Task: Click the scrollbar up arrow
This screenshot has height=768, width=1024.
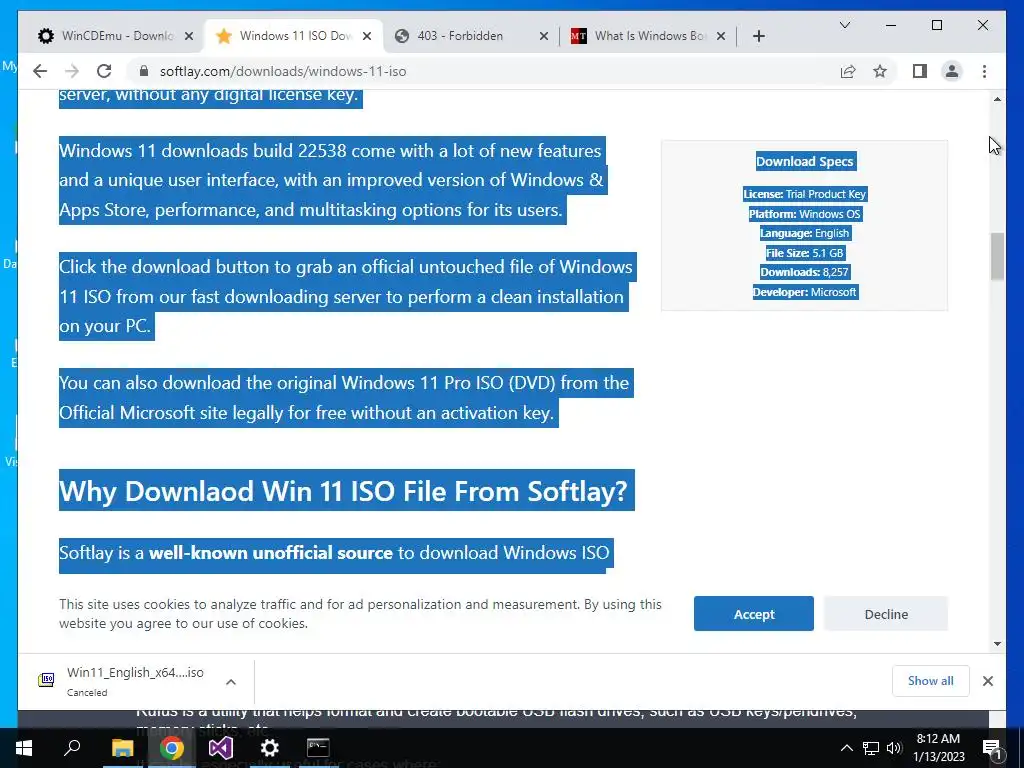Action: coord(997,99)
